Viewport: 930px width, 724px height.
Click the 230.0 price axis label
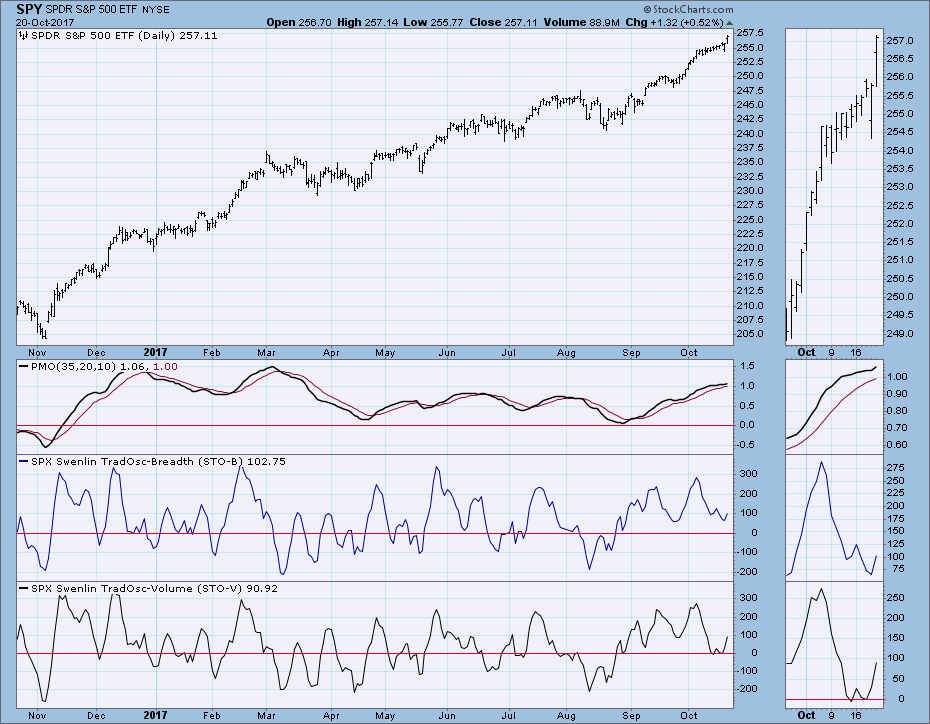(751, 191)
